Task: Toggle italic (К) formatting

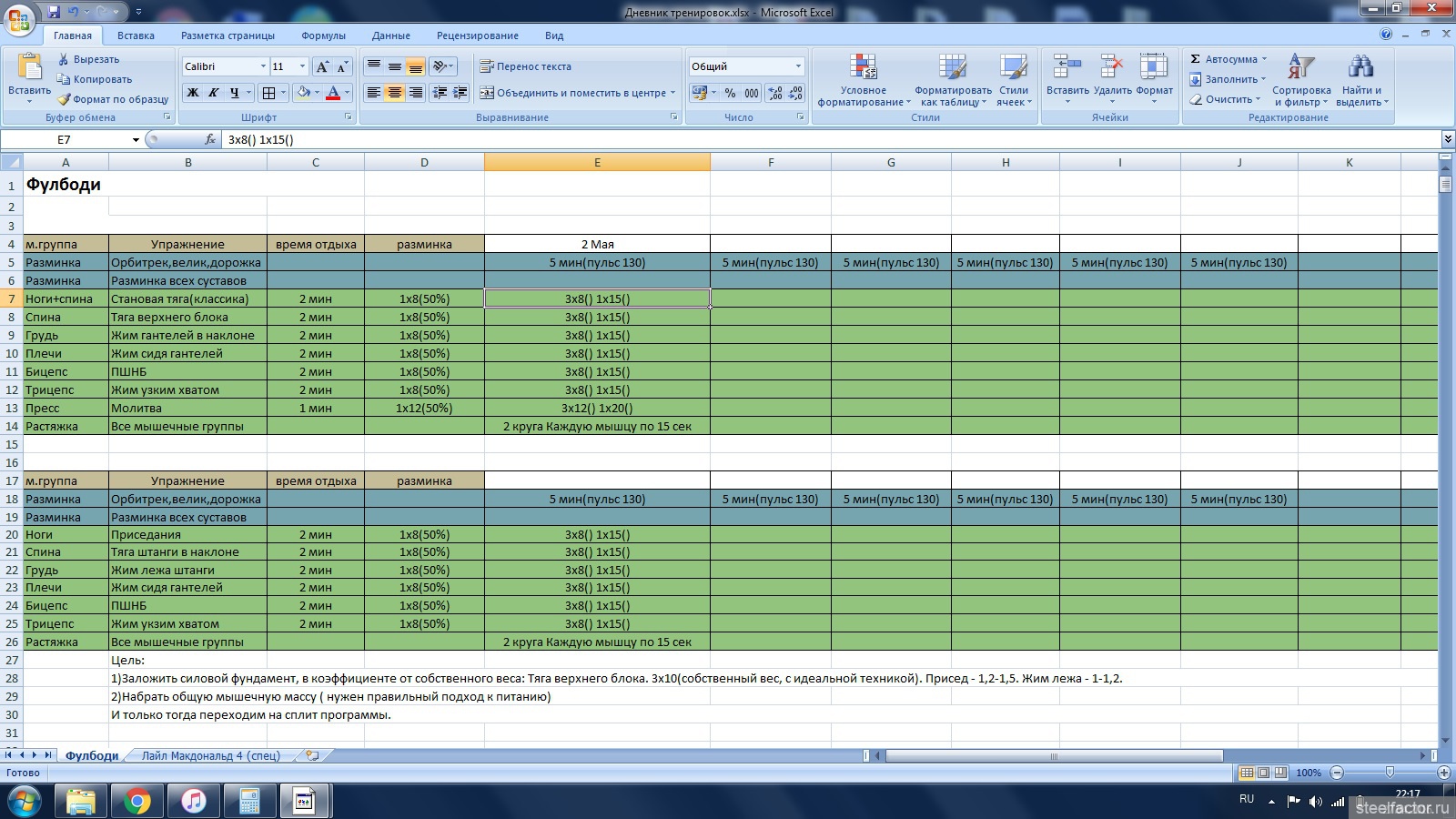Action: click(x=213, y=93)
